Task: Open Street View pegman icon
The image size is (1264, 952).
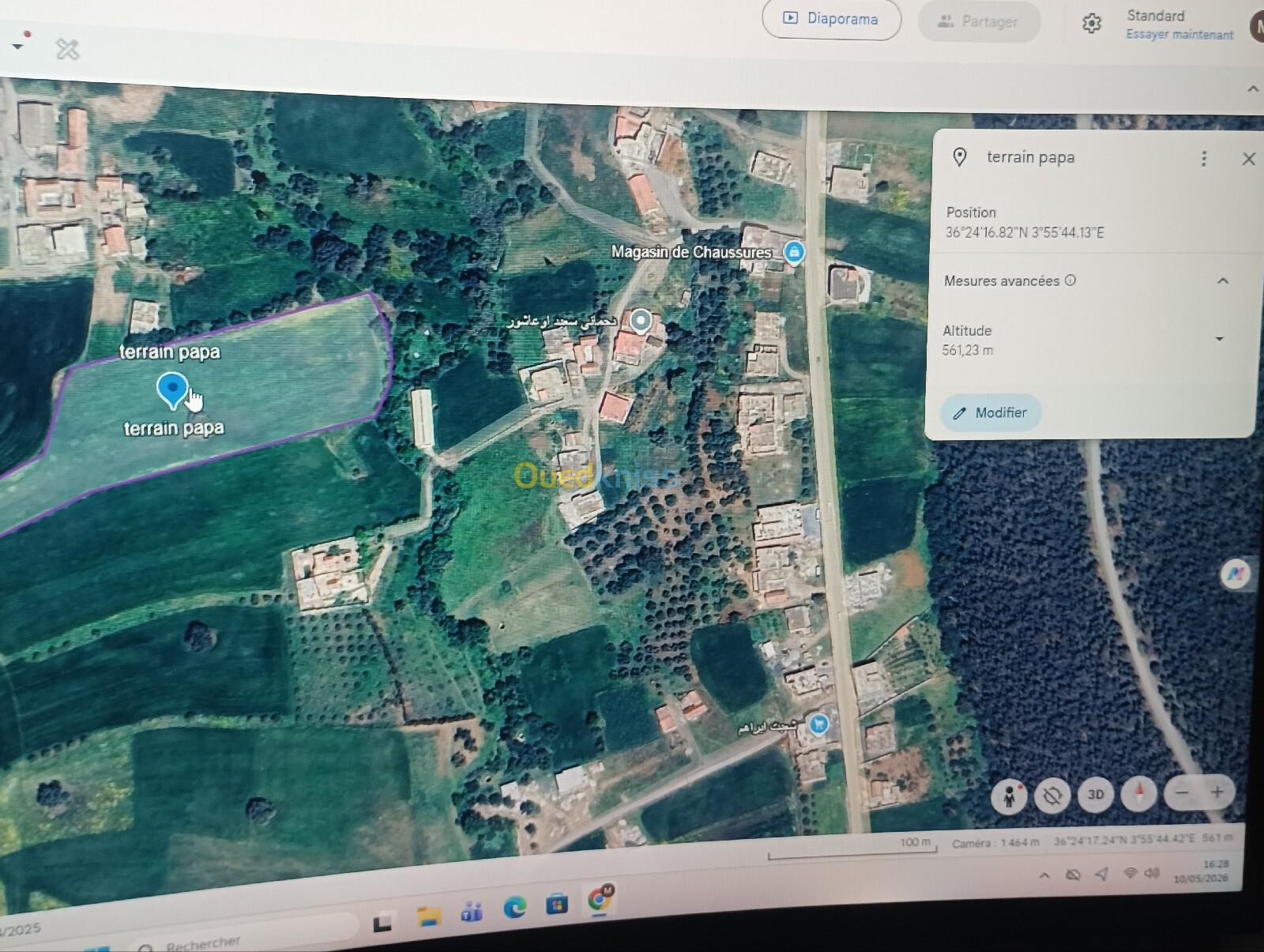Action: (1010, 796)
